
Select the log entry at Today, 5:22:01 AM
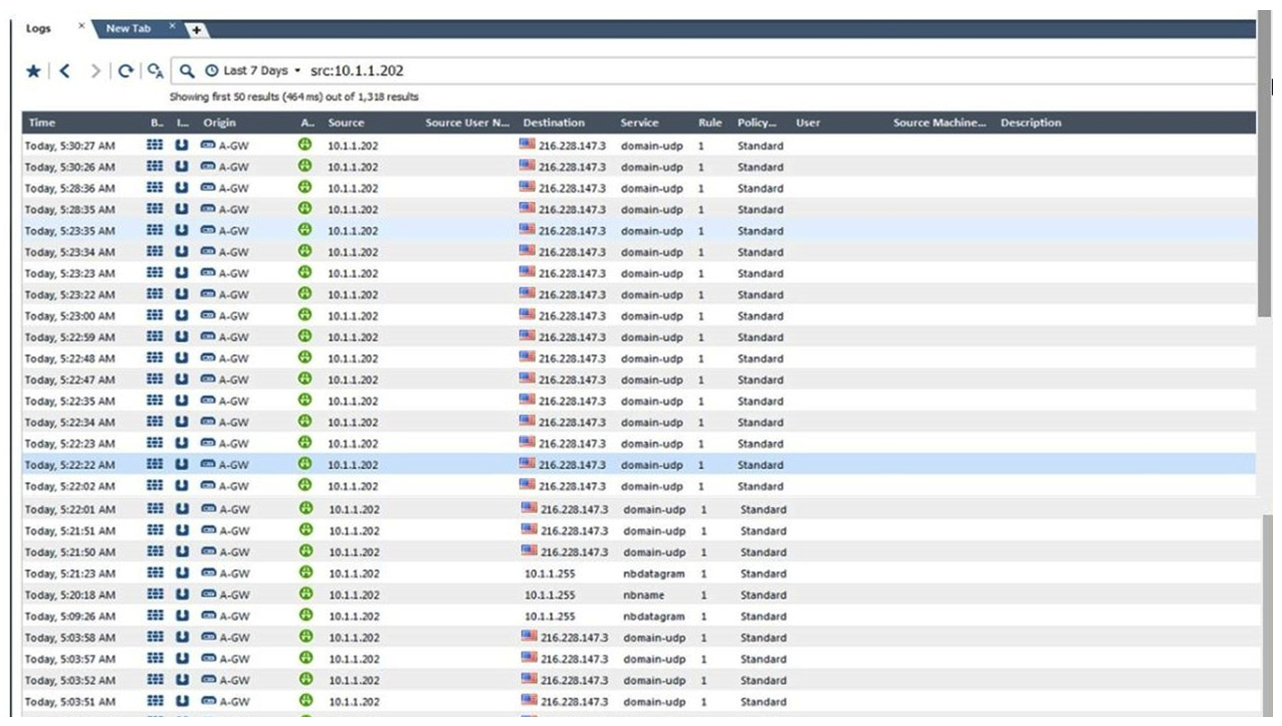(x=640, y=509)
